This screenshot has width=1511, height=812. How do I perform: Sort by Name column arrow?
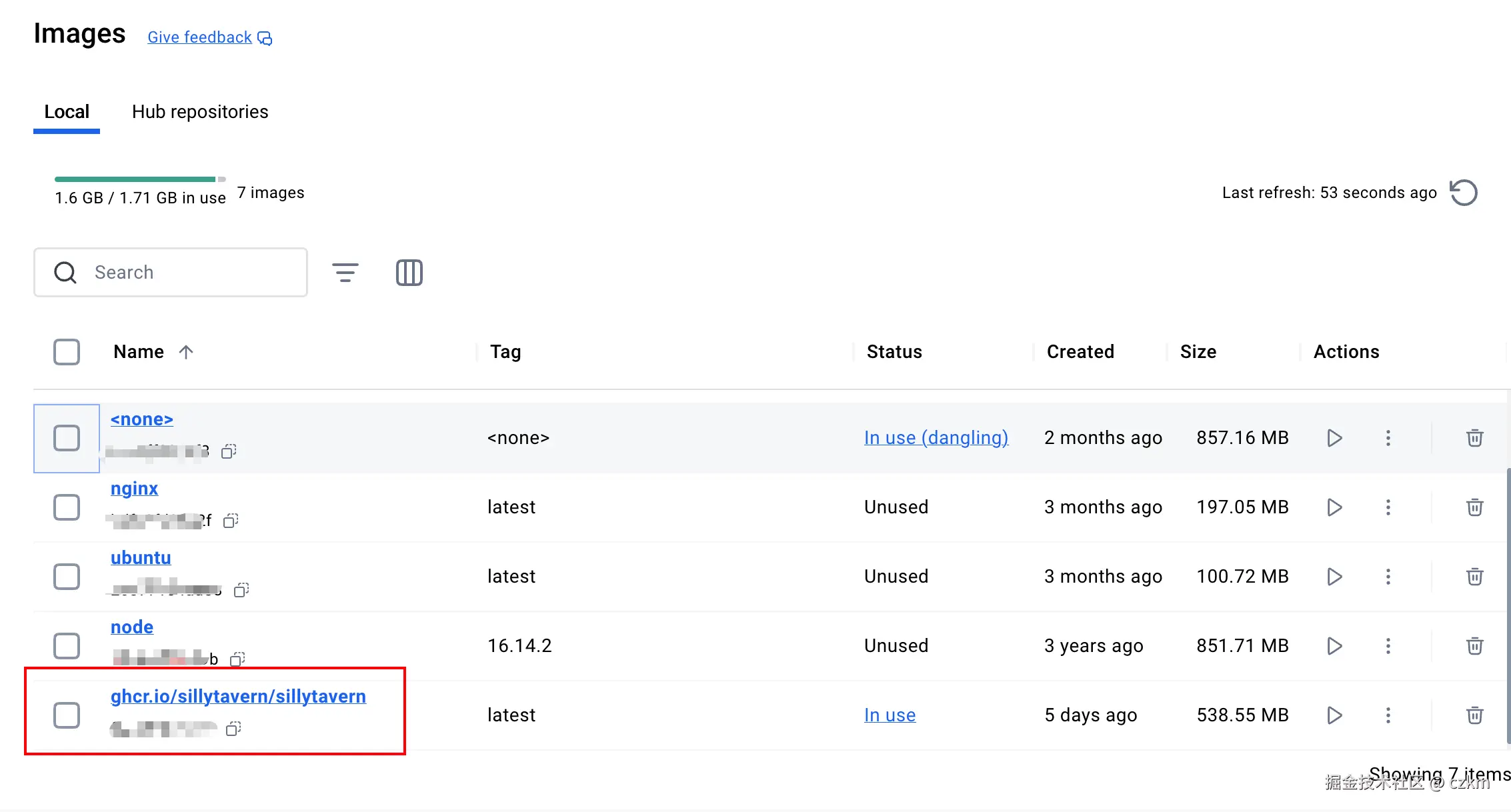186,352
